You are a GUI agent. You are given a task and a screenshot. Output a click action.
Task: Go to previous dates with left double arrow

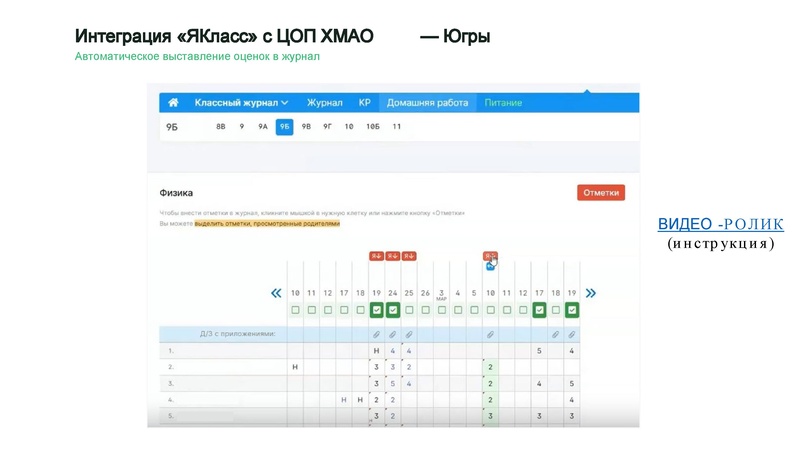pos(276,293)
